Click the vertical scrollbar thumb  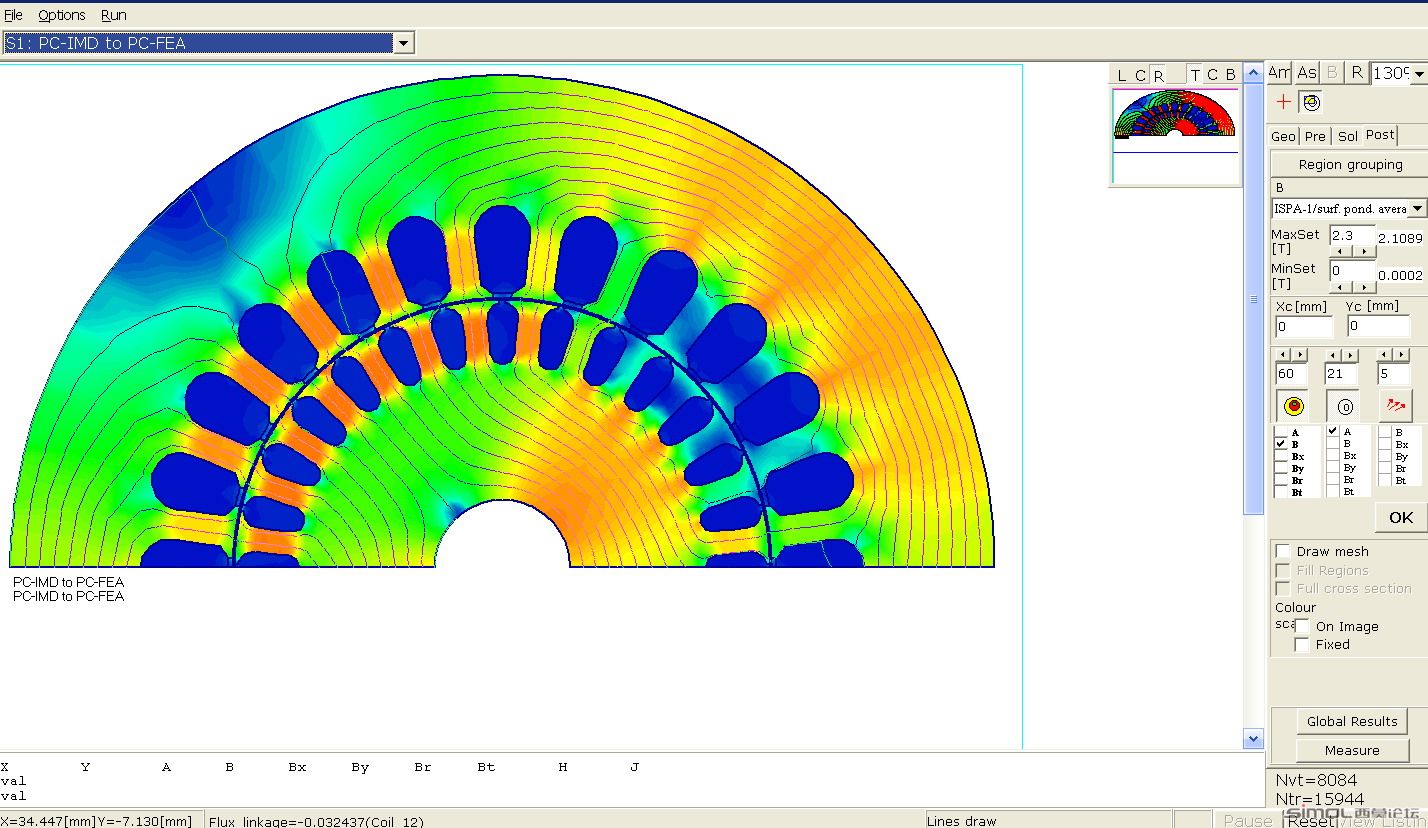1253,299
